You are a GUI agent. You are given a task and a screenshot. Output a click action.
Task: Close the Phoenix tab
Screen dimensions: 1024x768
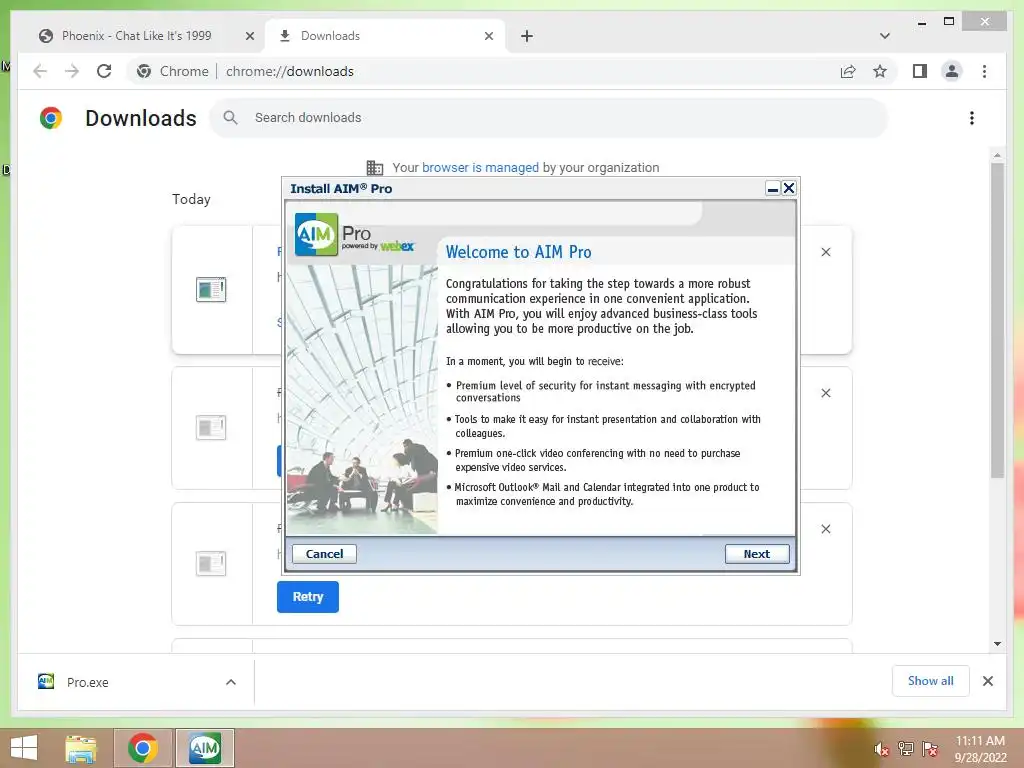tap(249, 36)
